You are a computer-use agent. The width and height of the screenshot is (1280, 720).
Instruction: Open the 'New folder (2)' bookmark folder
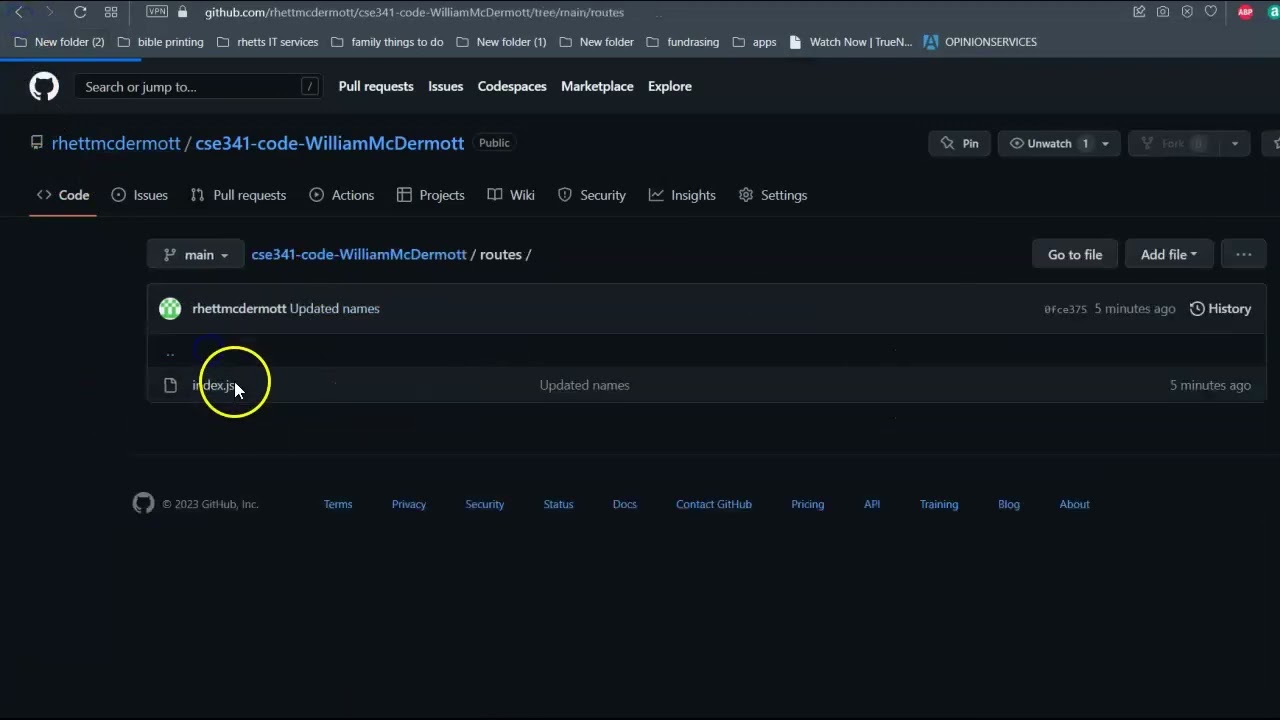tap(59, 42)
